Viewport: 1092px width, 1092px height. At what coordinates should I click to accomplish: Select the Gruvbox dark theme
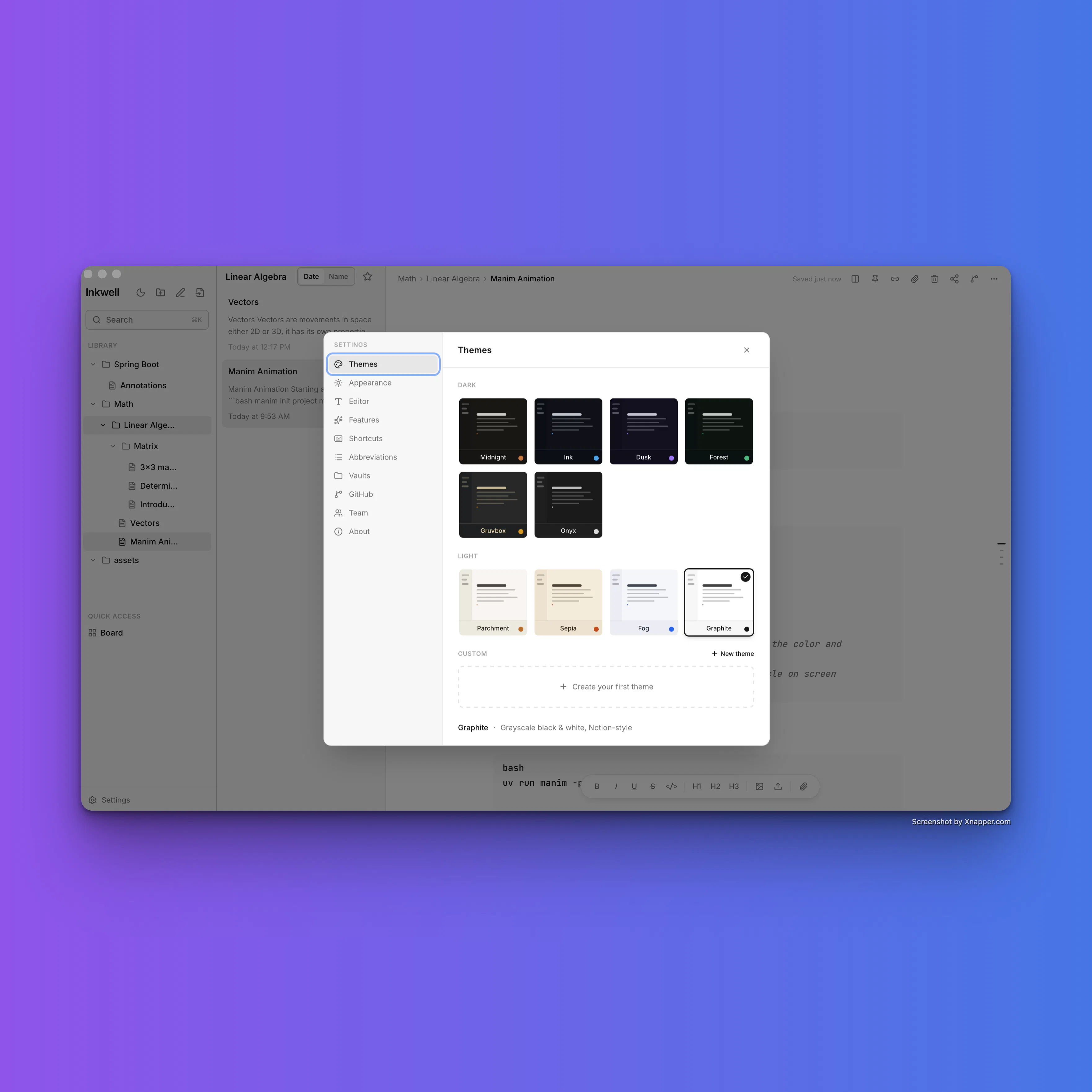pyautogui.click(x=493, y=505)
